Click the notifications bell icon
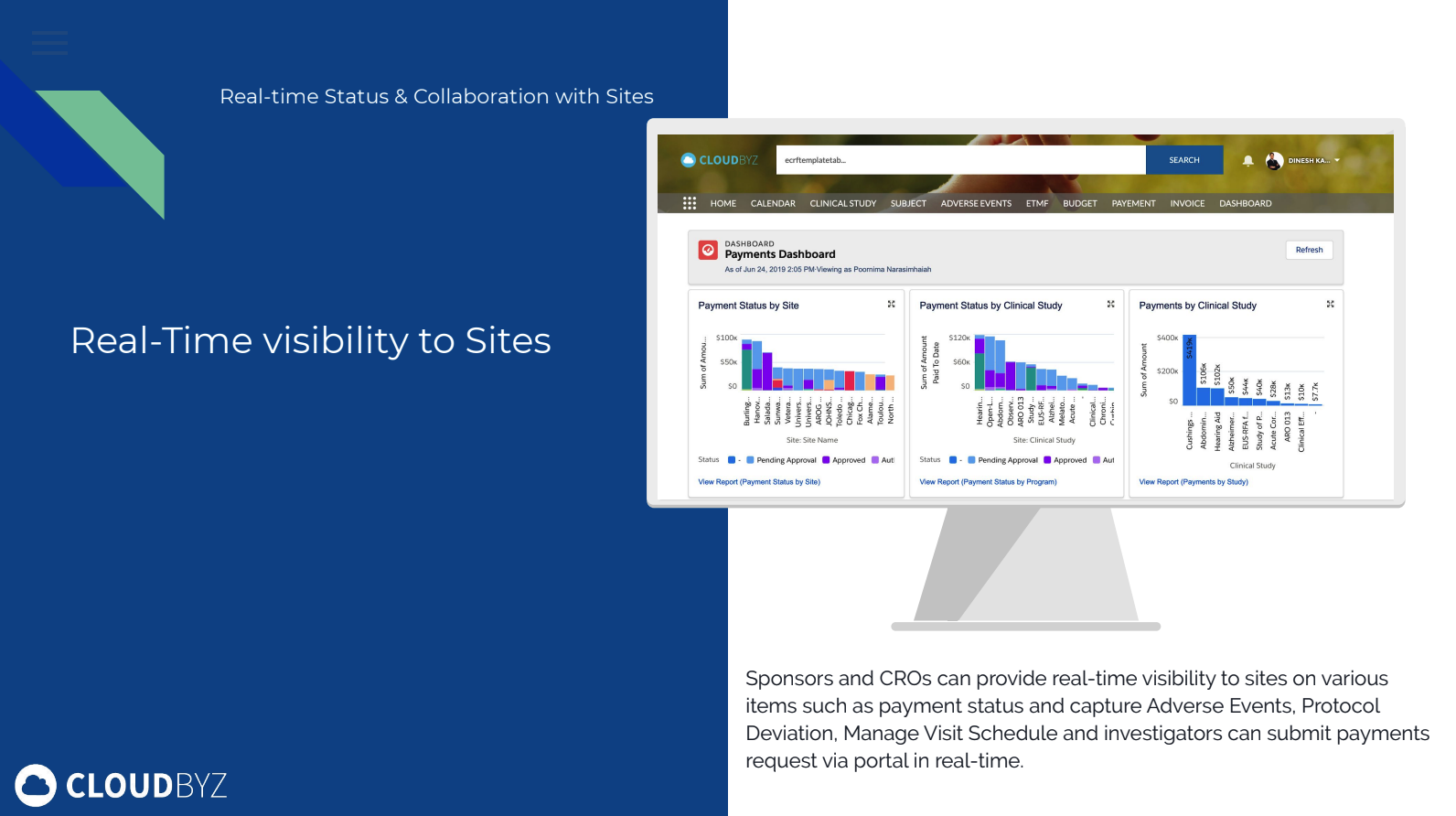This screenshot has height=816, width=1456. pos(1247,161)
